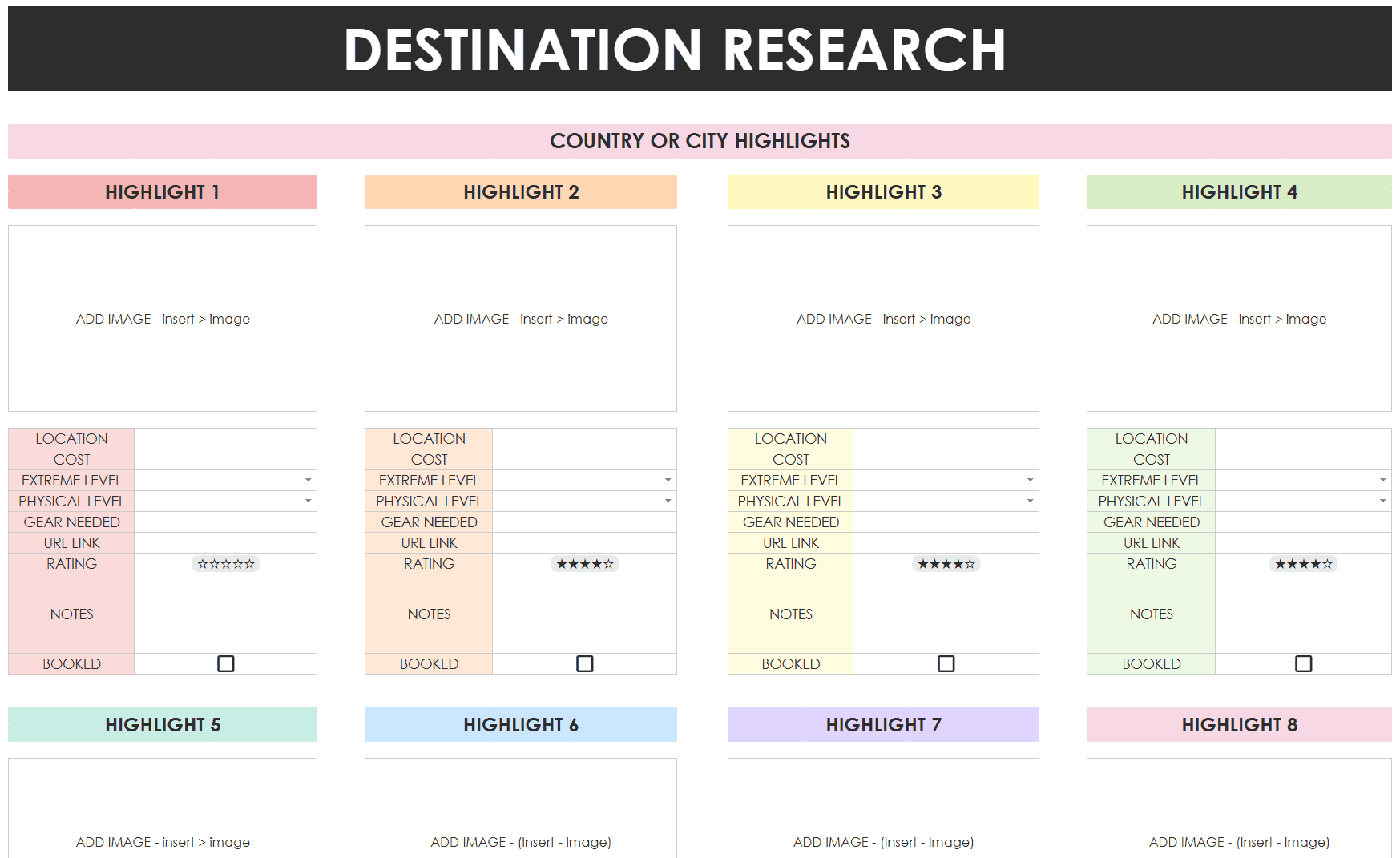Select the RATING label in Highlight 1

click(71, 563)
